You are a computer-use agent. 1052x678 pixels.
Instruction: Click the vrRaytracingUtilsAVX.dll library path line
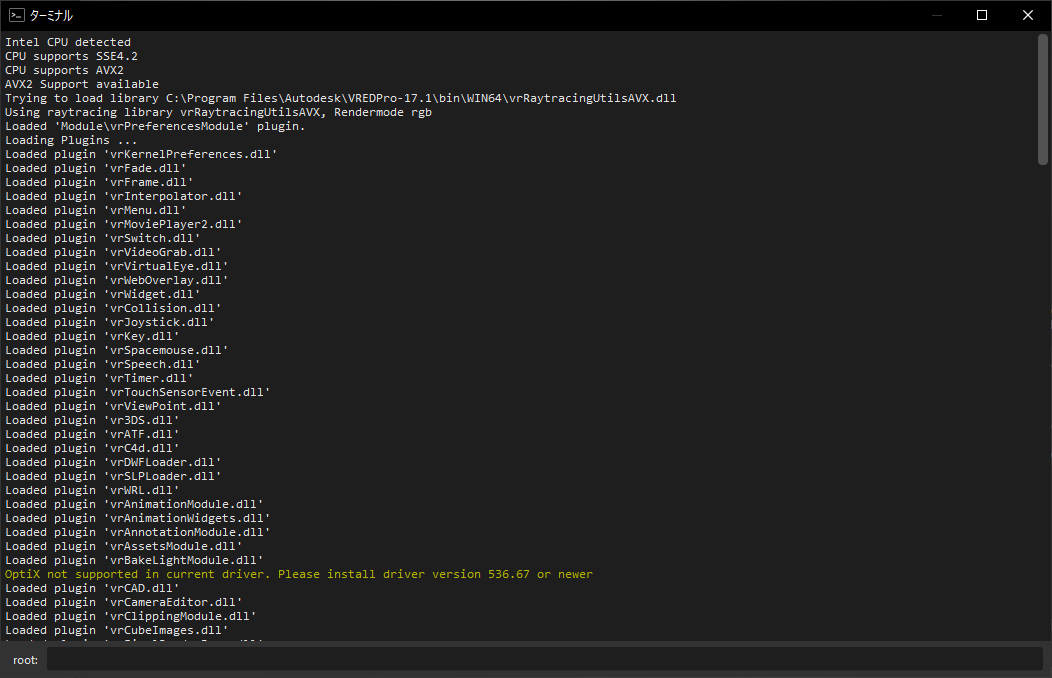coord(340,98)
